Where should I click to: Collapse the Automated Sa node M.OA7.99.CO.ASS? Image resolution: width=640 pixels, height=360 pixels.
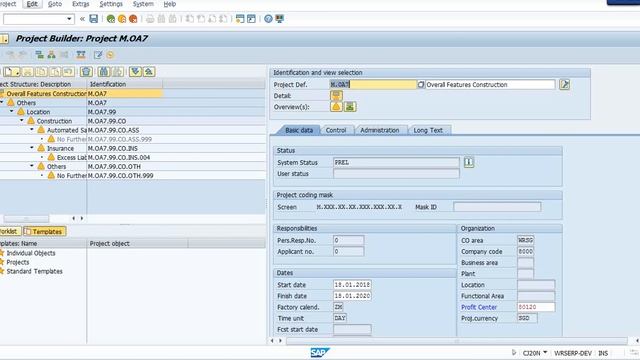[x=32, y=129]
